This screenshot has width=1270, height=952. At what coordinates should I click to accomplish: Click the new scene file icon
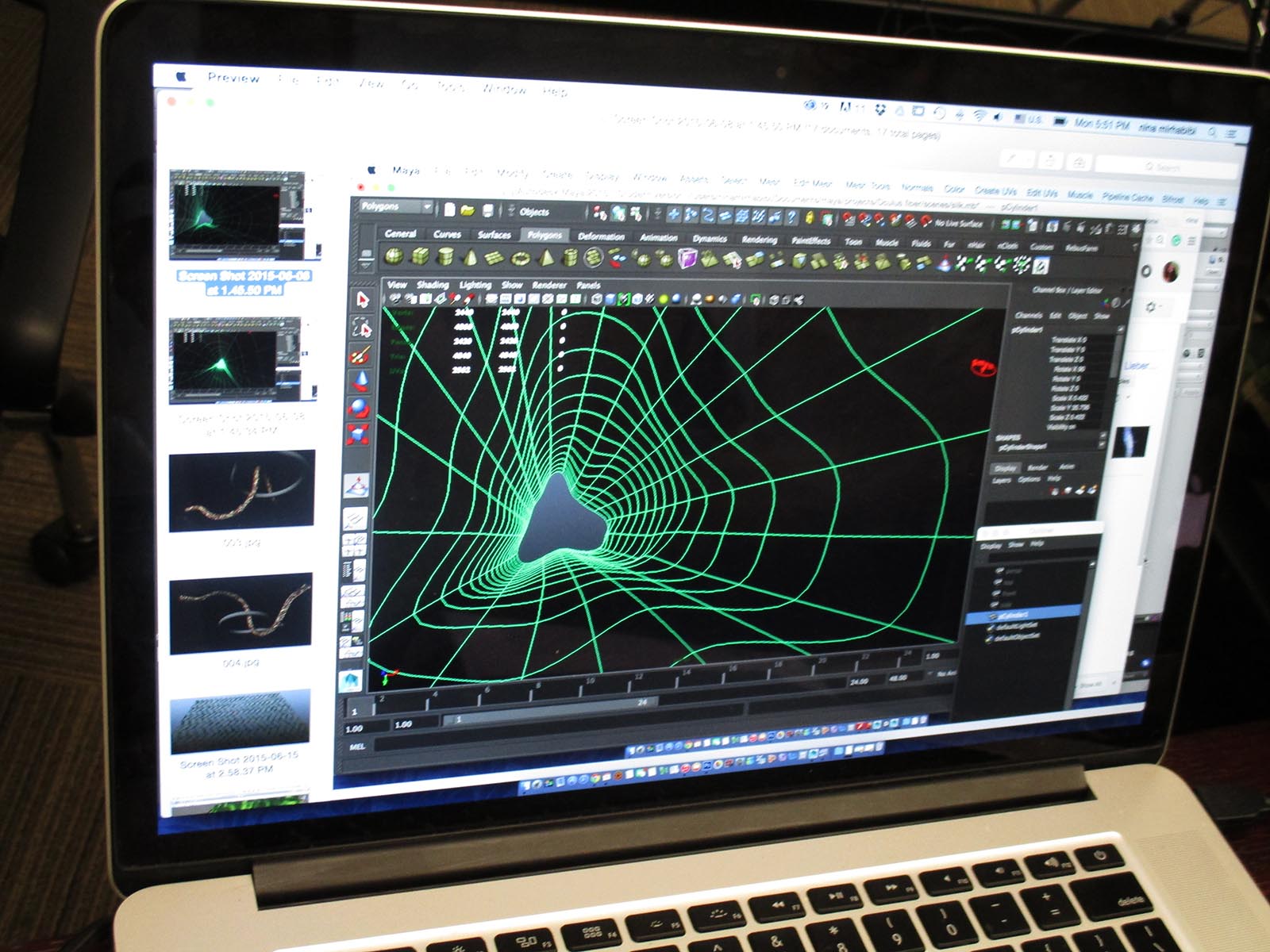click(x=449, y=209)
